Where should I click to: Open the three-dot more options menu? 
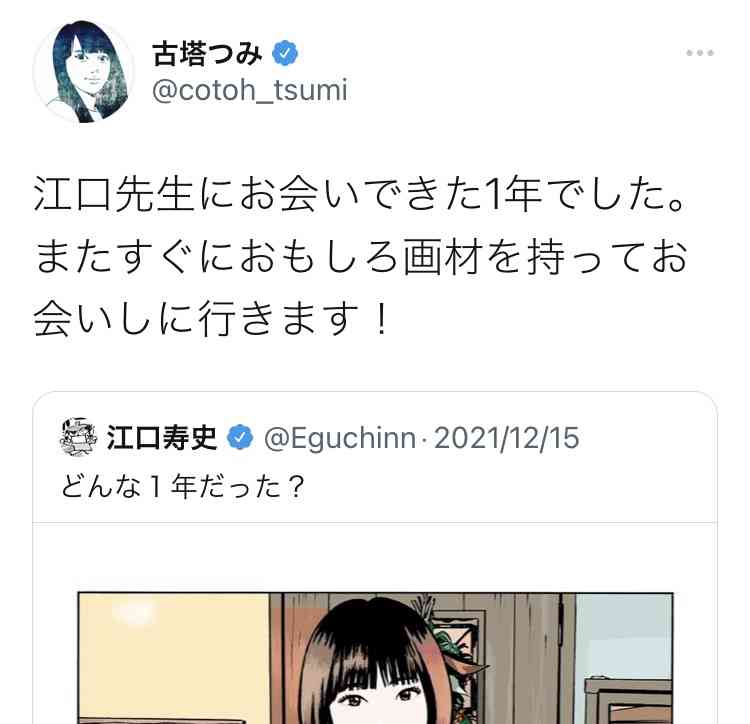[700, 53]
